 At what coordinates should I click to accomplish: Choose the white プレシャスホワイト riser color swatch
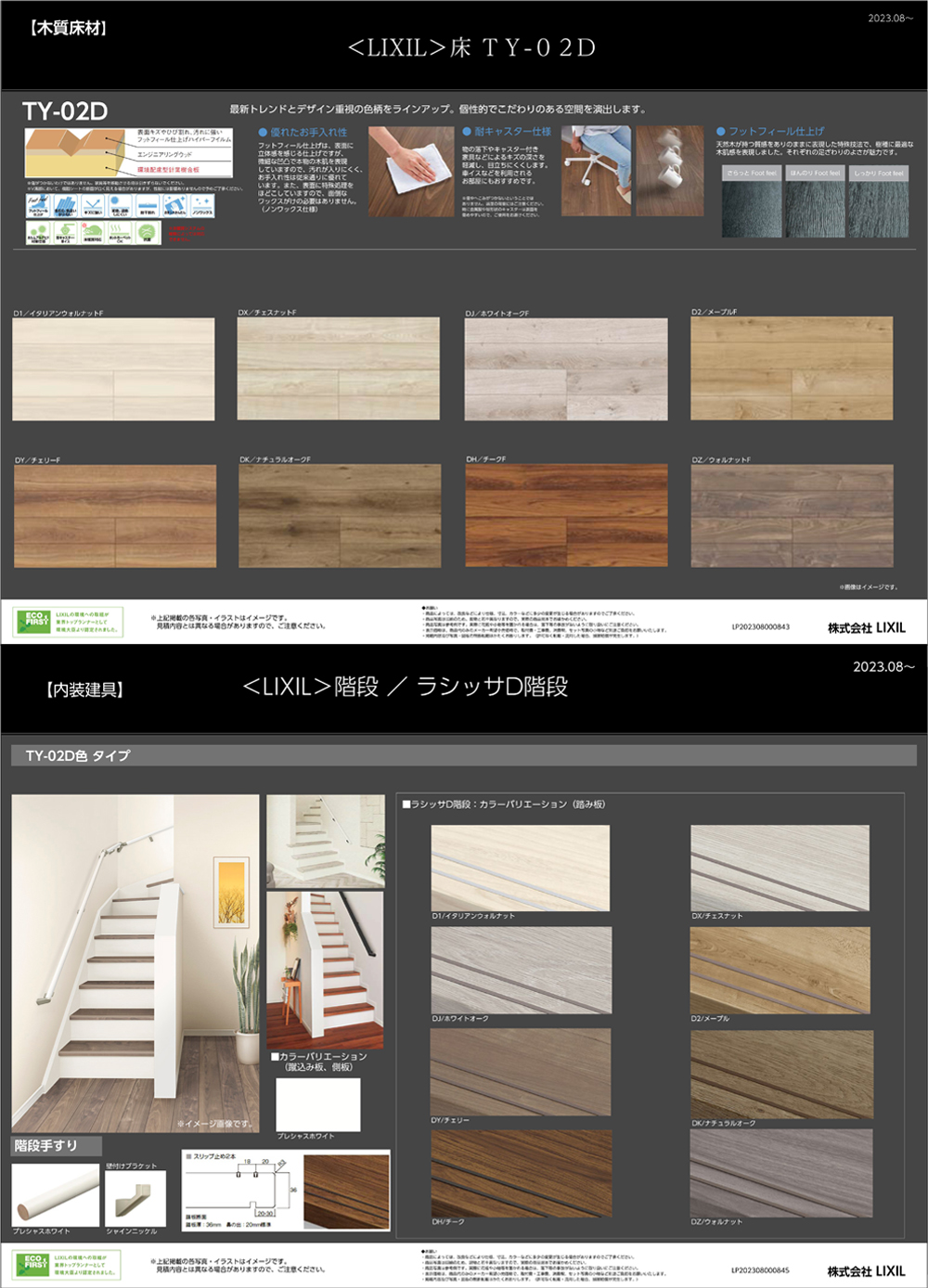pyautogui.click(x=318, y=1104)
